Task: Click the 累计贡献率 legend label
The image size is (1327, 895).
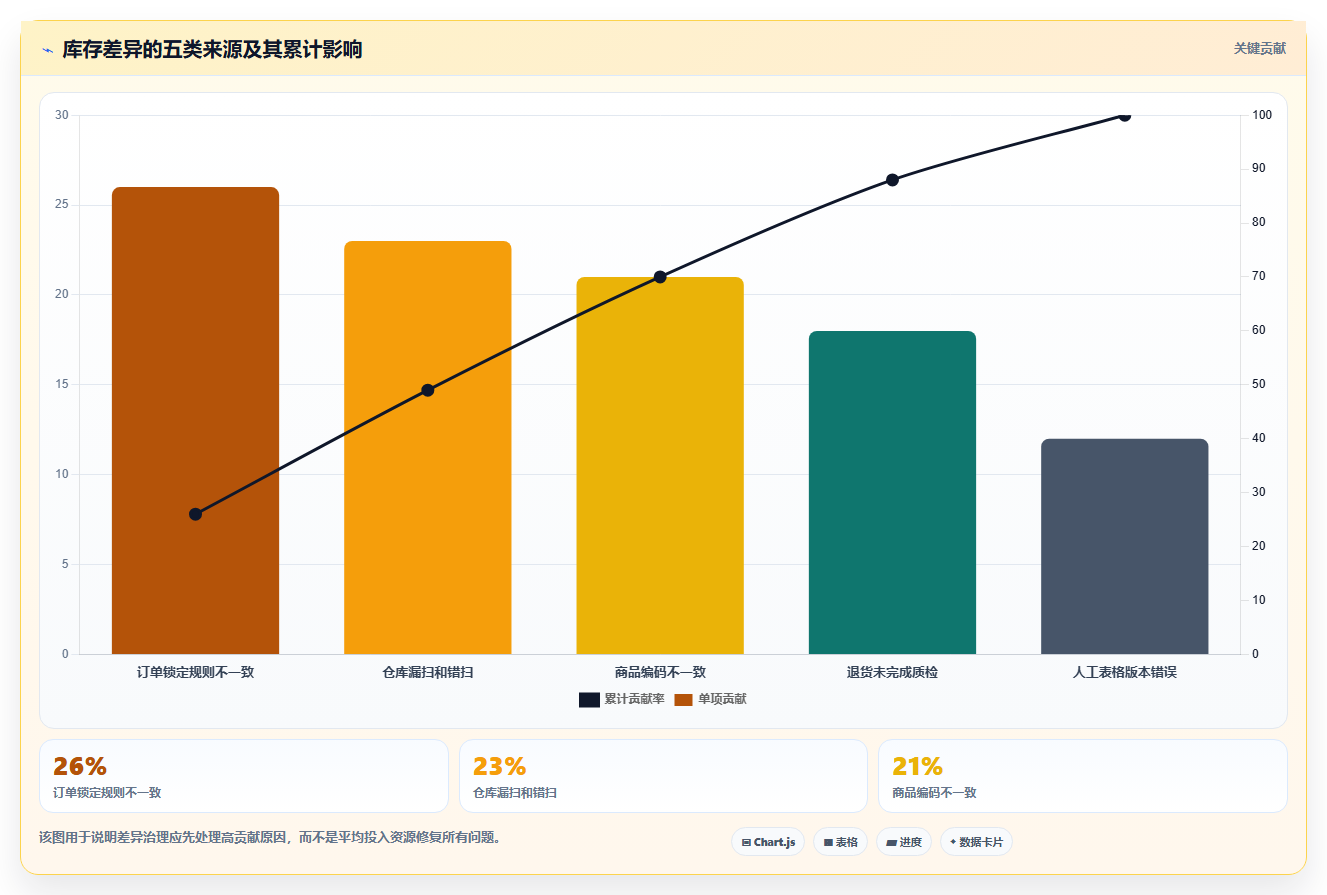Action: [x=634, y=699]
